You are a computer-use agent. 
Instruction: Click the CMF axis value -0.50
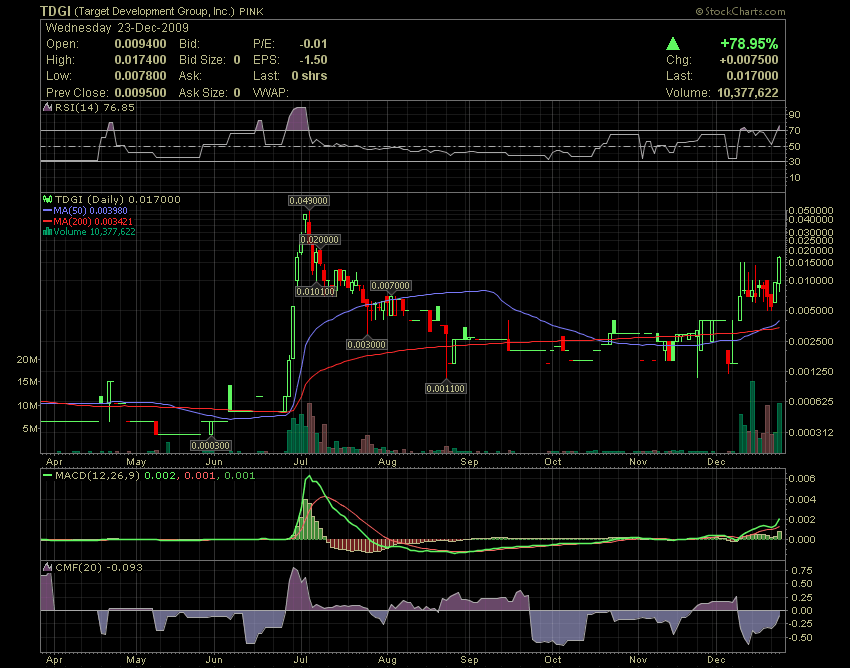coord(800,637)
